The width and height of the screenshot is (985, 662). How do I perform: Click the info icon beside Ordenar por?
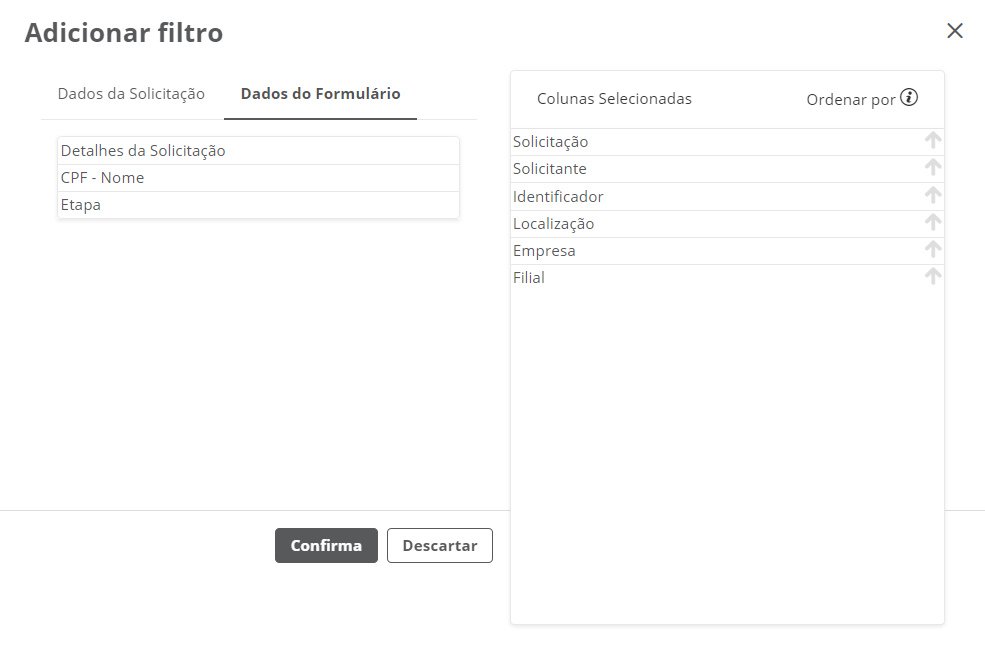(909, 98)
